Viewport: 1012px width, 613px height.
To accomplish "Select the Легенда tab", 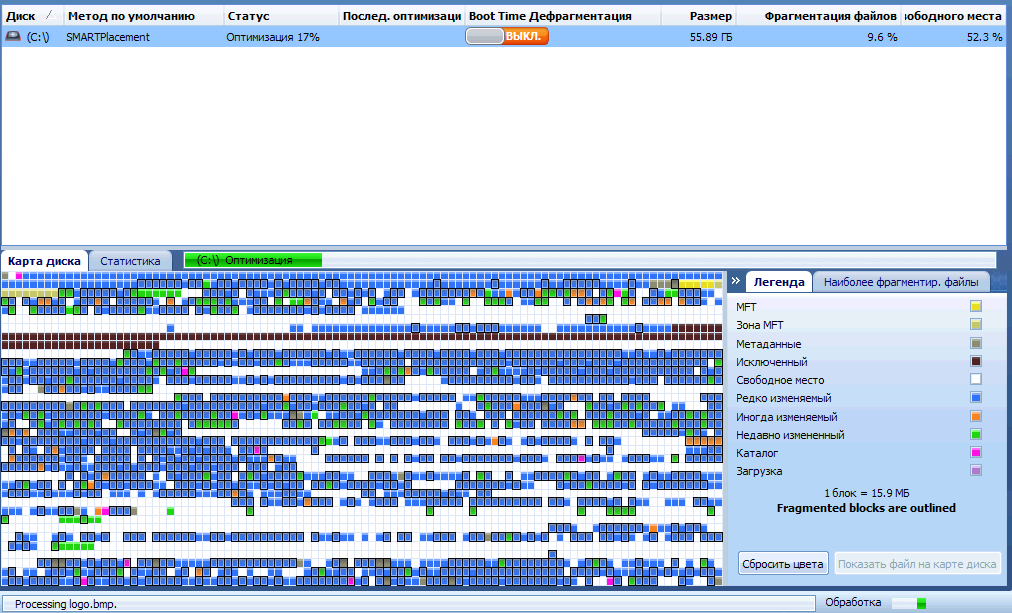I will coord(778,282).
